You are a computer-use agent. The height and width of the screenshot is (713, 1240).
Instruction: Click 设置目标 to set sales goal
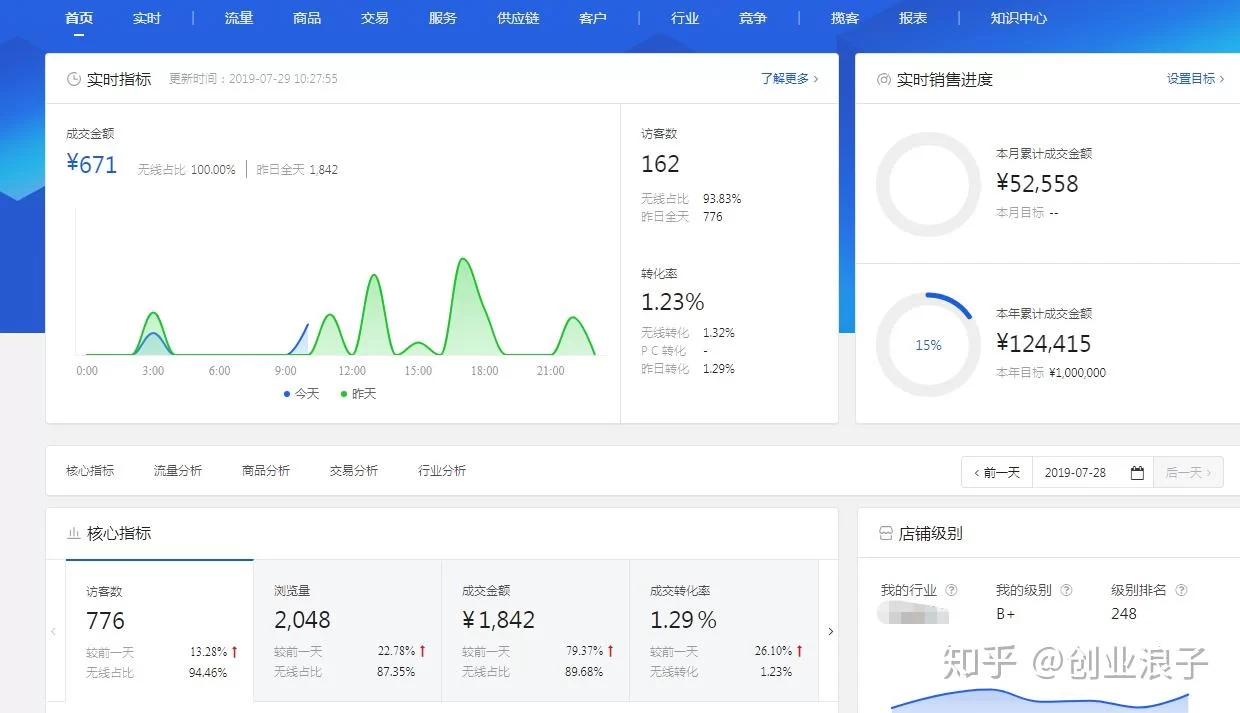point(1195,78)
